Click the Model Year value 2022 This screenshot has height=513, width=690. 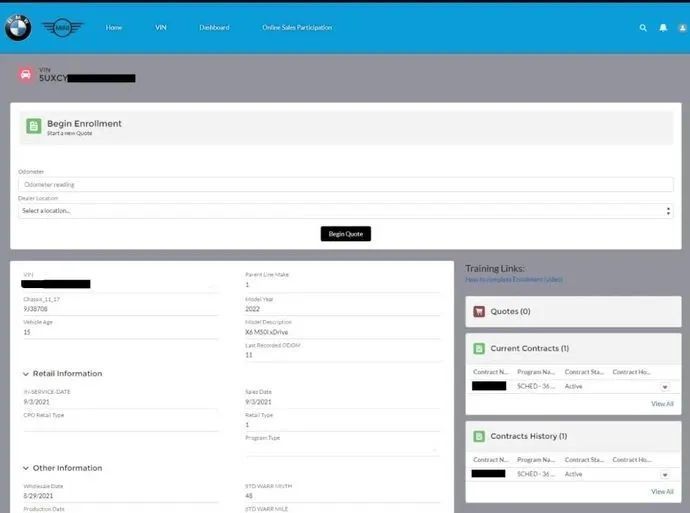pyautogui.click(x=252, y=309)
